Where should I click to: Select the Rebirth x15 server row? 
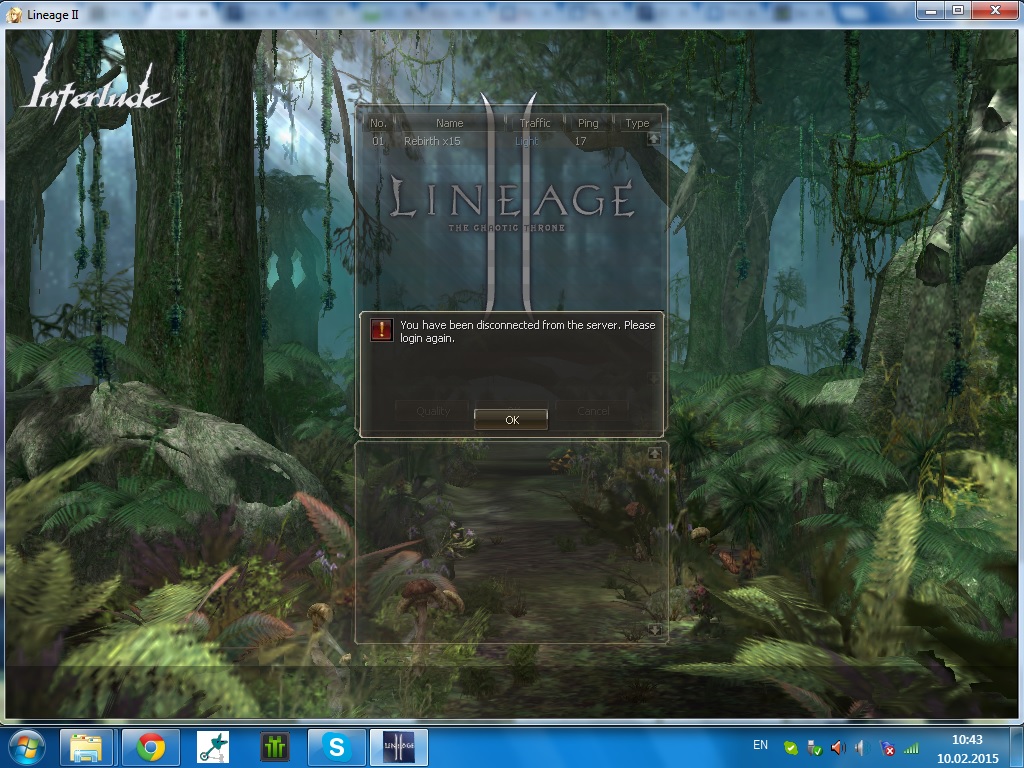point(506,140)
